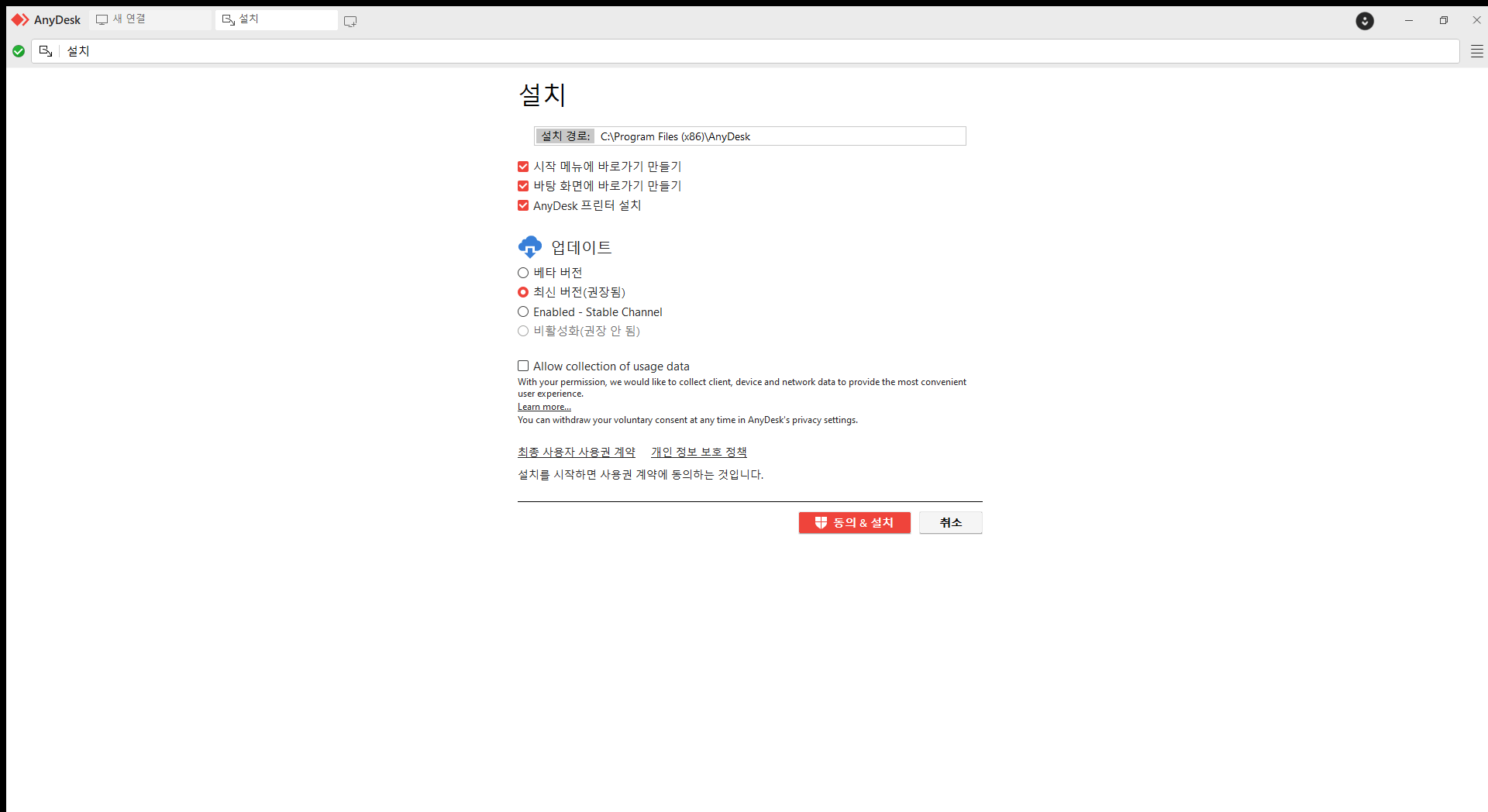
Task: Open the Learn more link
Action: (544, 407)
